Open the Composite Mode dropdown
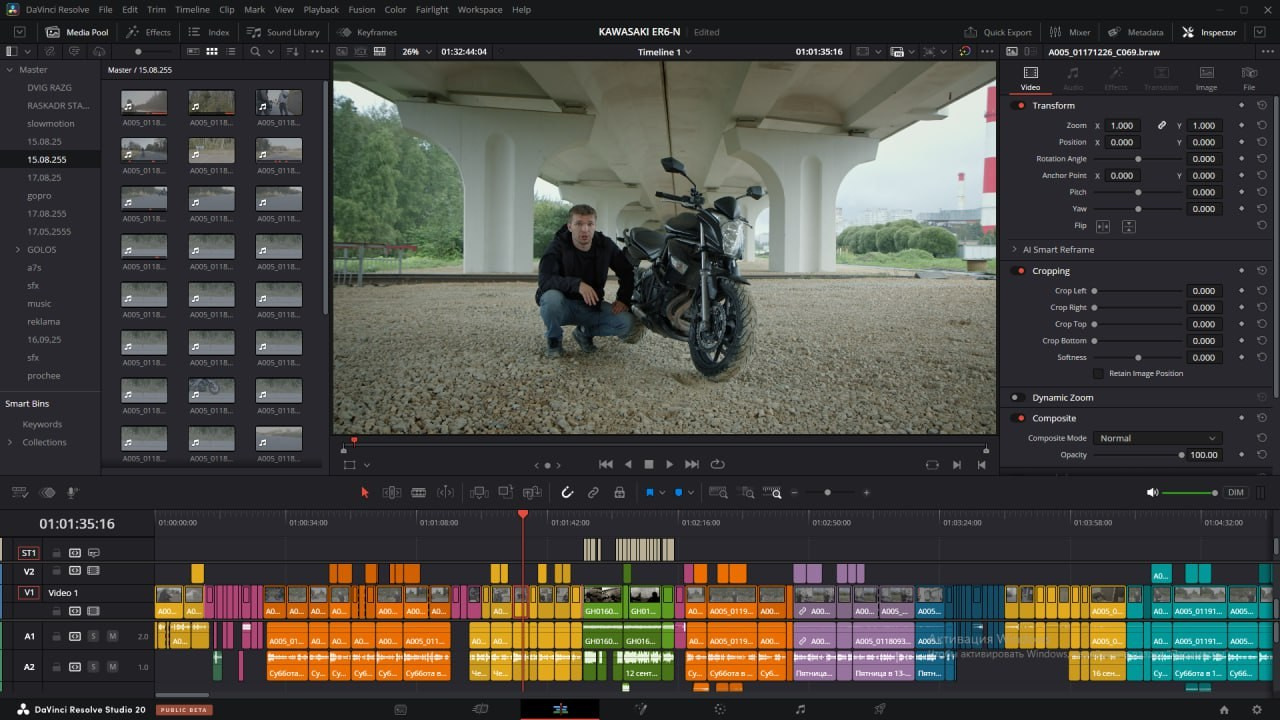Screen dimensions: 1280x720 coord(1157,438)
